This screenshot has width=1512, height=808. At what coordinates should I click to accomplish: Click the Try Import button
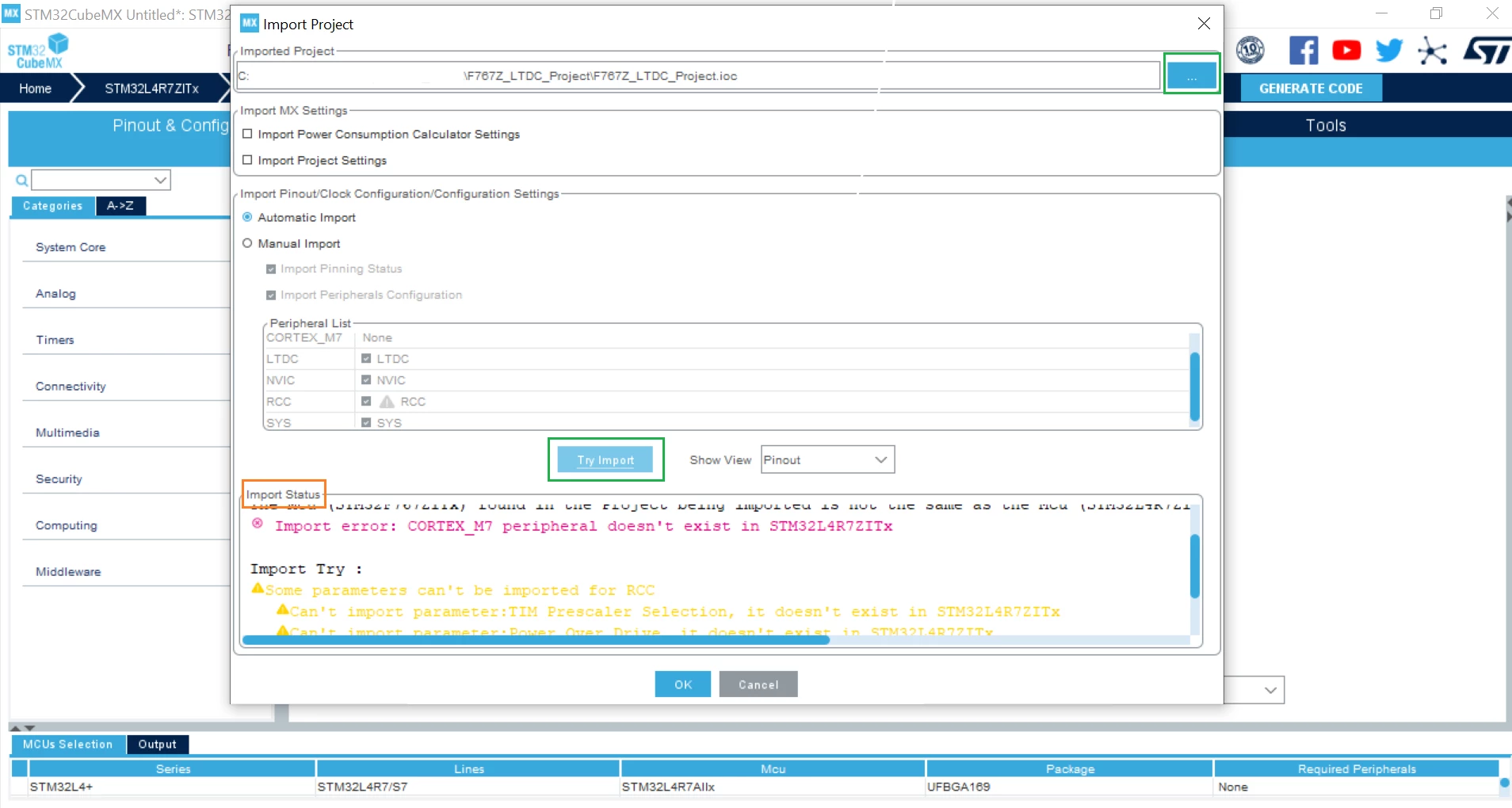click(x=605, y=459)
